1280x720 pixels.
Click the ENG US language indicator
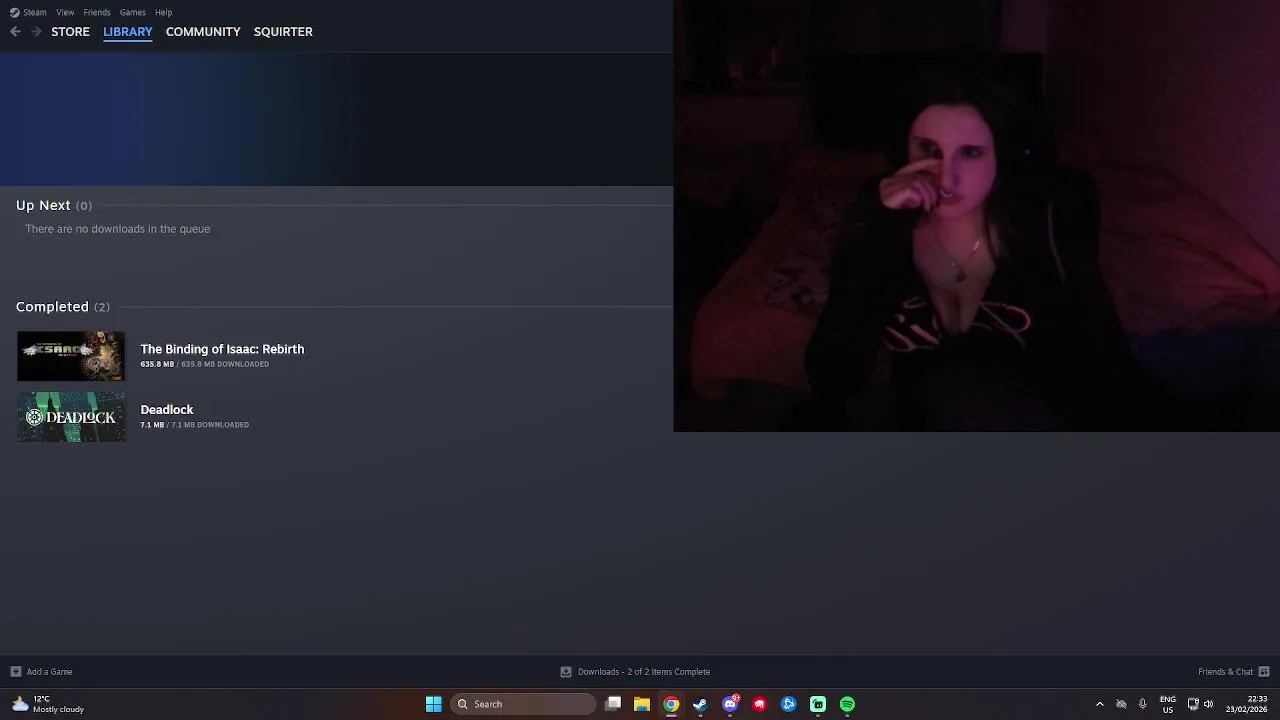tap(1167, 704)
